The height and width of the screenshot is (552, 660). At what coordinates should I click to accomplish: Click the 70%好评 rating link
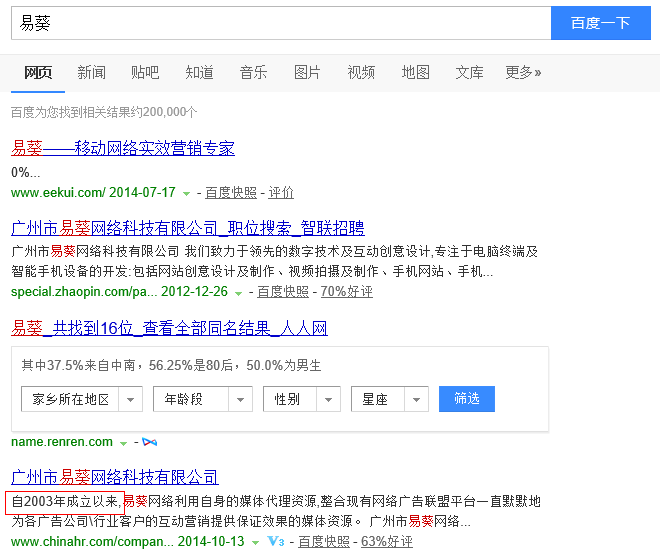click(347, 292)
